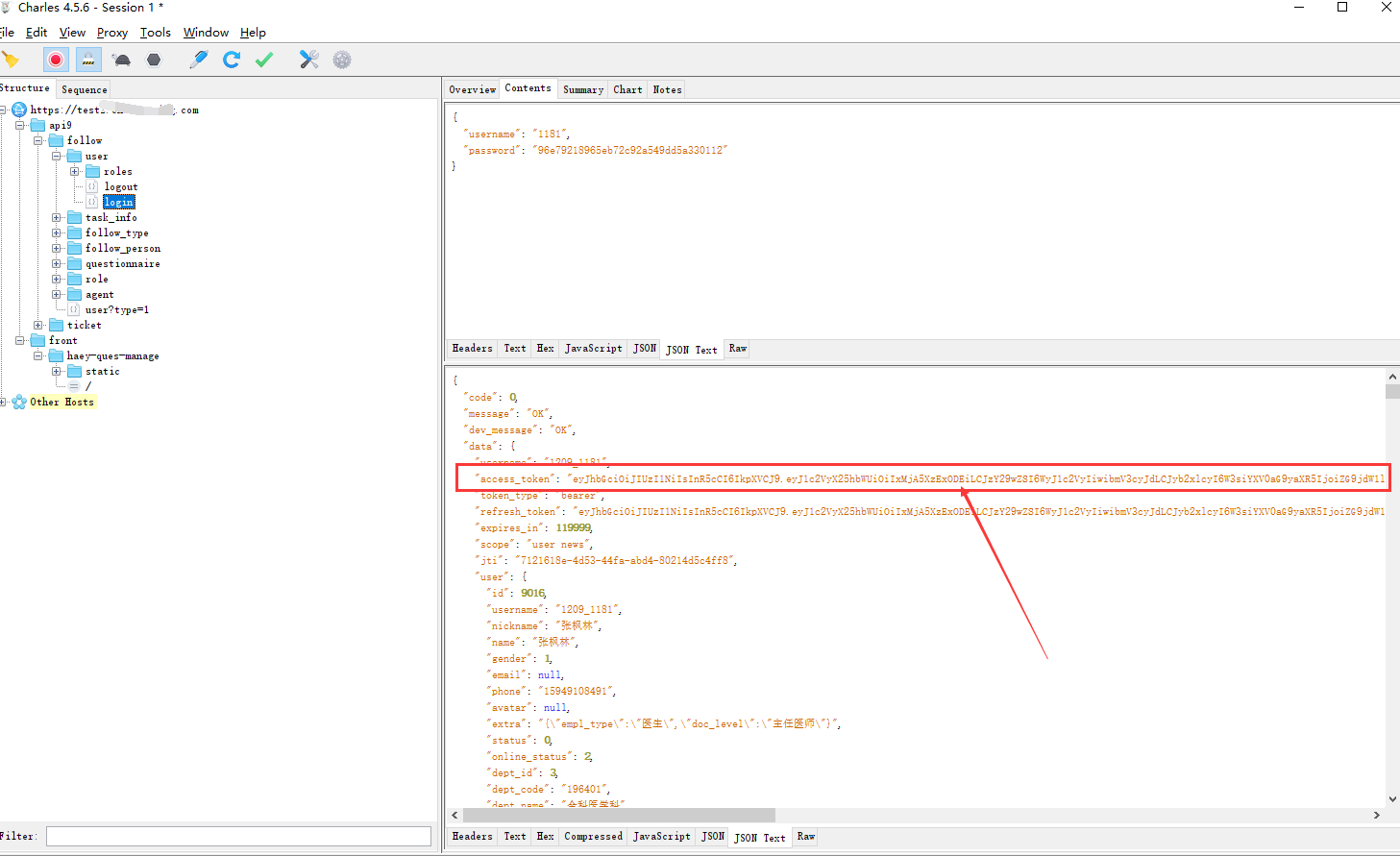1400x856 pixels.
Task: Expand the task_info tree node
Action: (x=57, y=217)
